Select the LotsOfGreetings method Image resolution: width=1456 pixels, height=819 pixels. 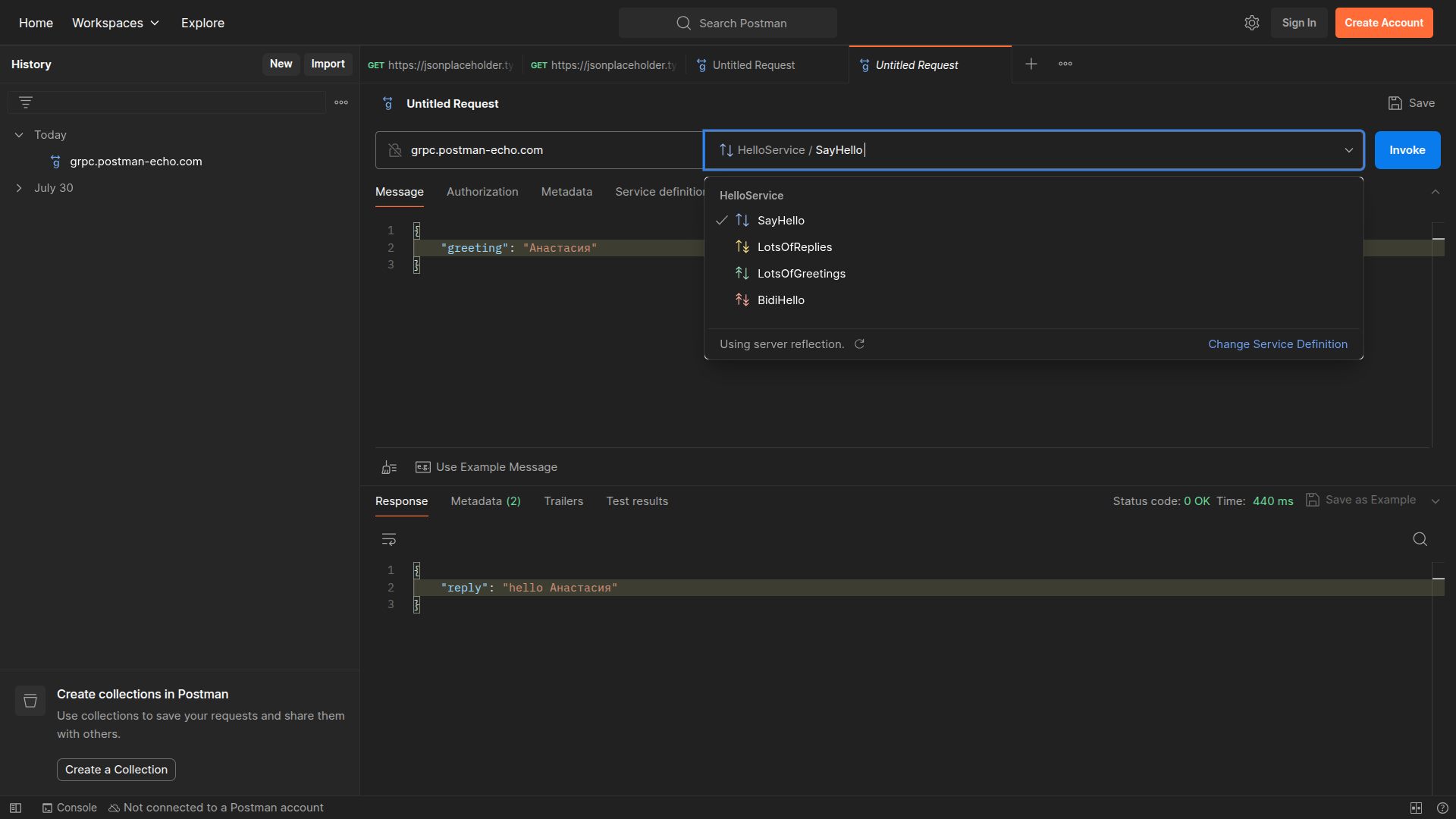(1034, 274)
